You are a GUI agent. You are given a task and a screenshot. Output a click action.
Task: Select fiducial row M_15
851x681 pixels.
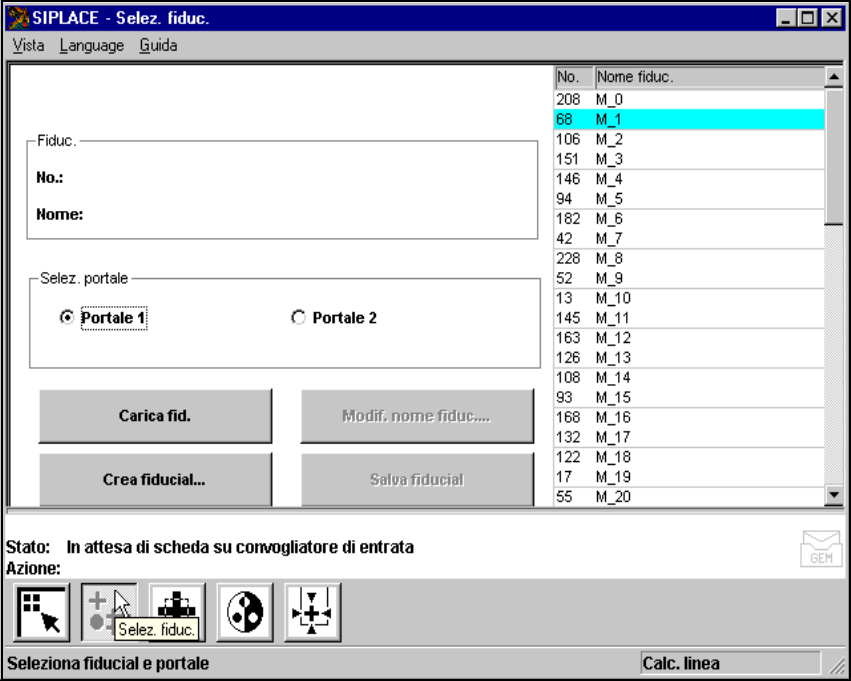point(689,397)
